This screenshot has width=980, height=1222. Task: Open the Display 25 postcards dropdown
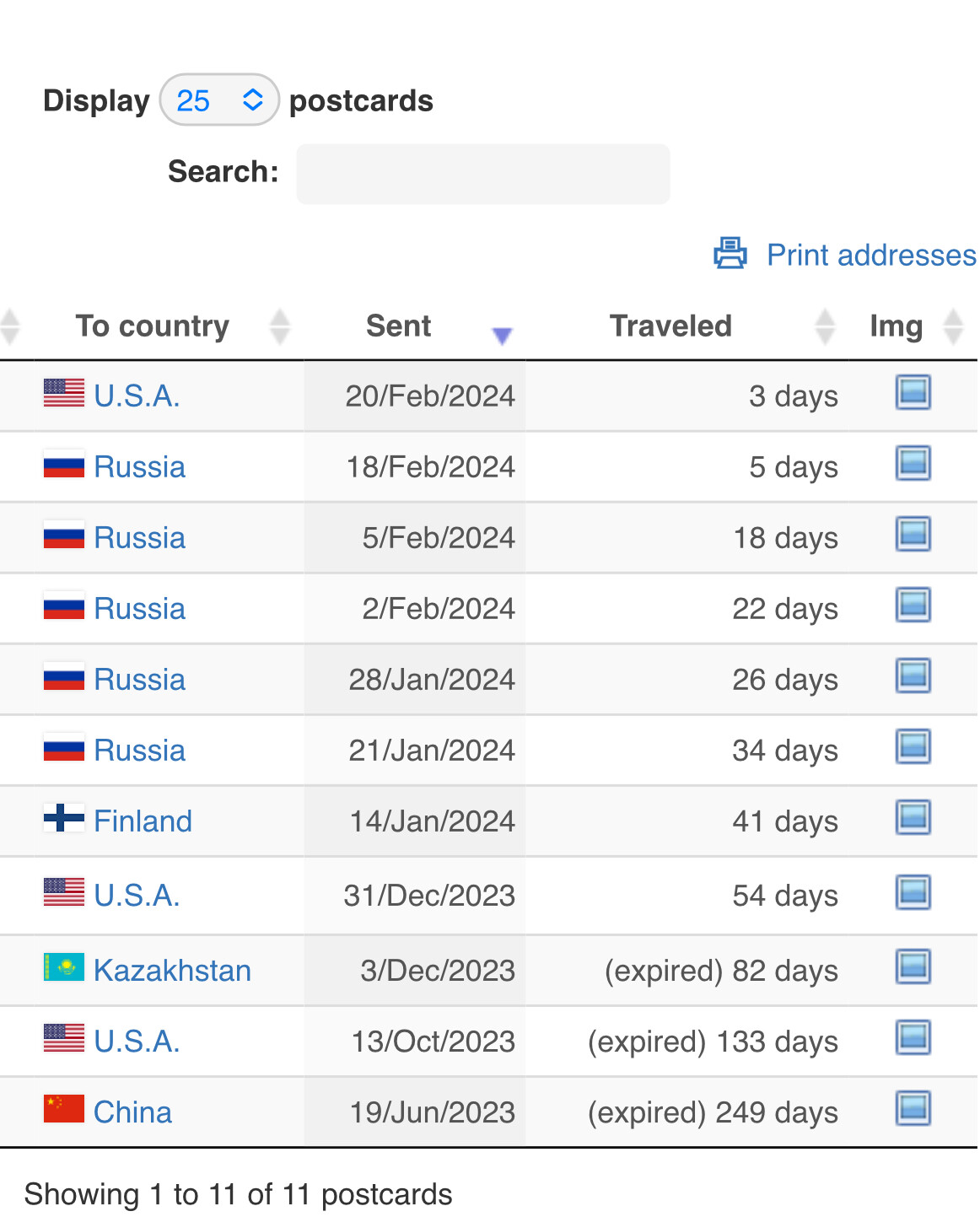pos(219,100)
